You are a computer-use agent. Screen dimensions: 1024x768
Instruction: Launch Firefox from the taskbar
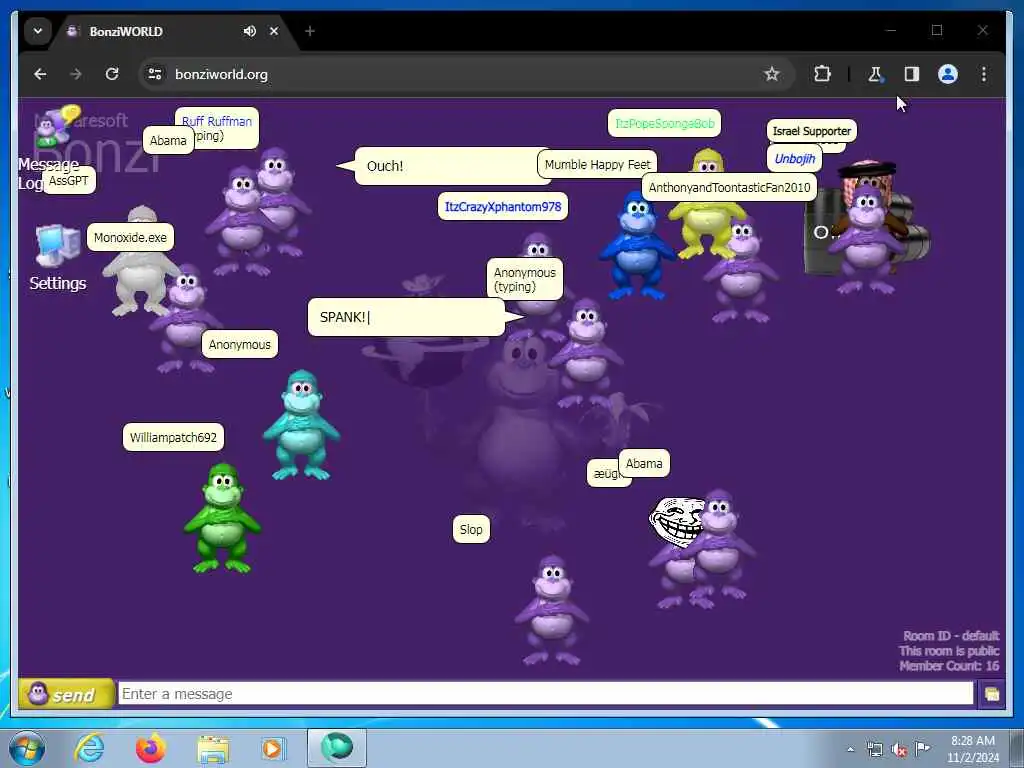coord(151,748)
